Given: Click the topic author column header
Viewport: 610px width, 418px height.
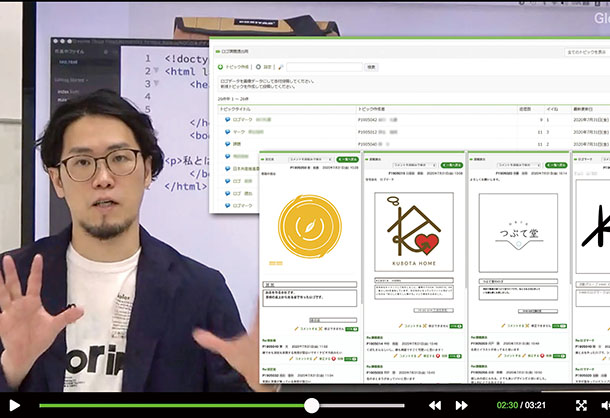Looking at the screenshot, I should point(371,109).
